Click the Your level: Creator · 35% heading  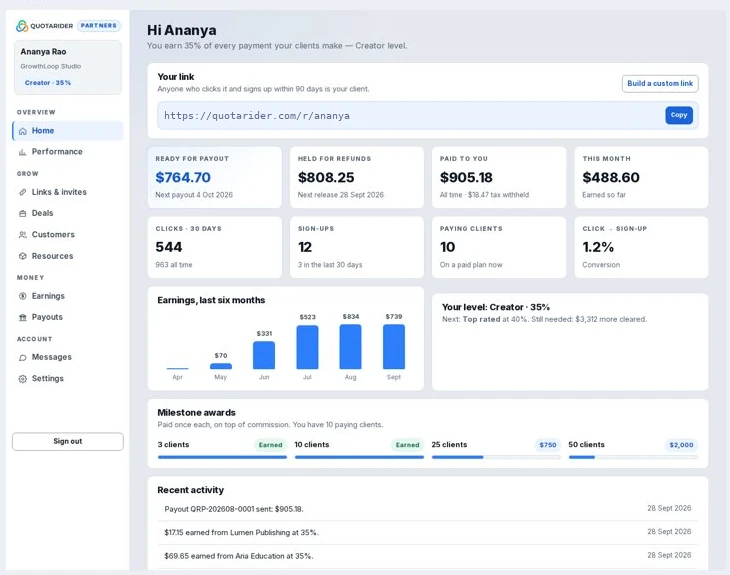[x=495, y=307]
